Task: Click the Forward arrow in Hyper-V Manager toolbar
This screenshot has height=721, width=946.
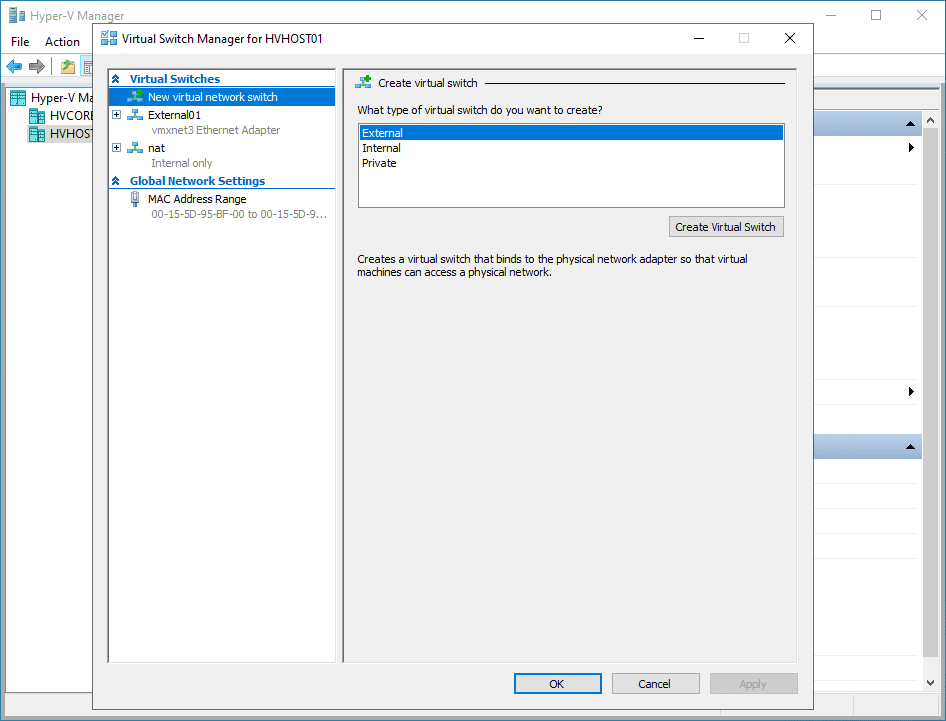Action: (37, 66)
